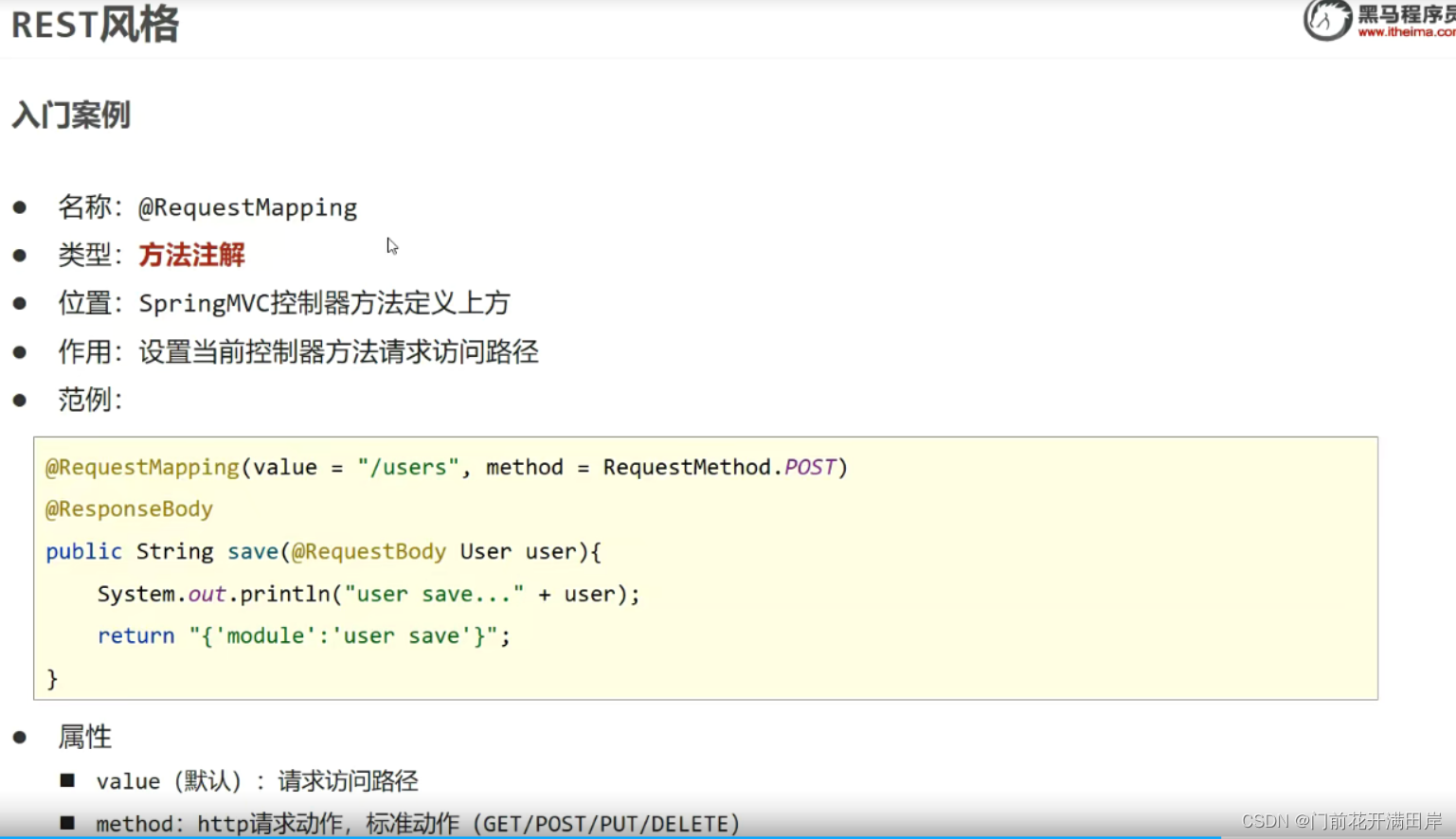The width and height of the screenshot is (1456, 839).
Task: Click the 黑马程序员 logo icon
Action: [x=1327, y=20]
